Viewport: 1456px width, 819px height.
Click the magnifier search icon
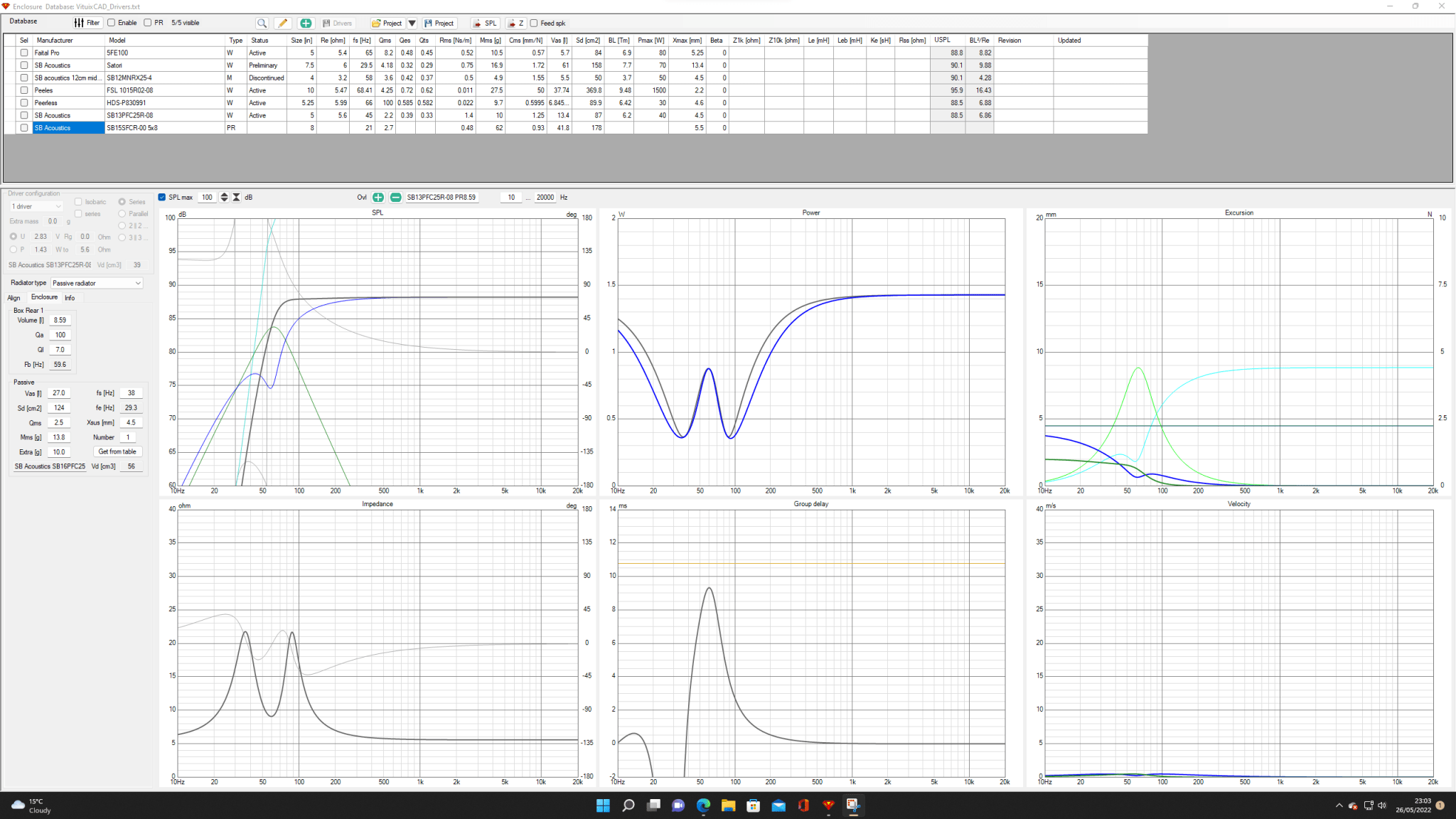[x=262, y=23]
